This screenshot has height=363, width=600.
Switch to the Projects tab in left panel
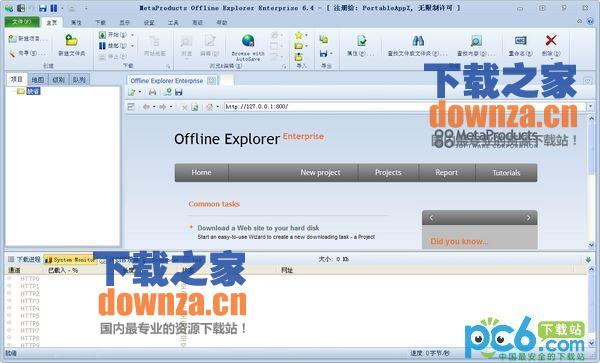(16, 79)
